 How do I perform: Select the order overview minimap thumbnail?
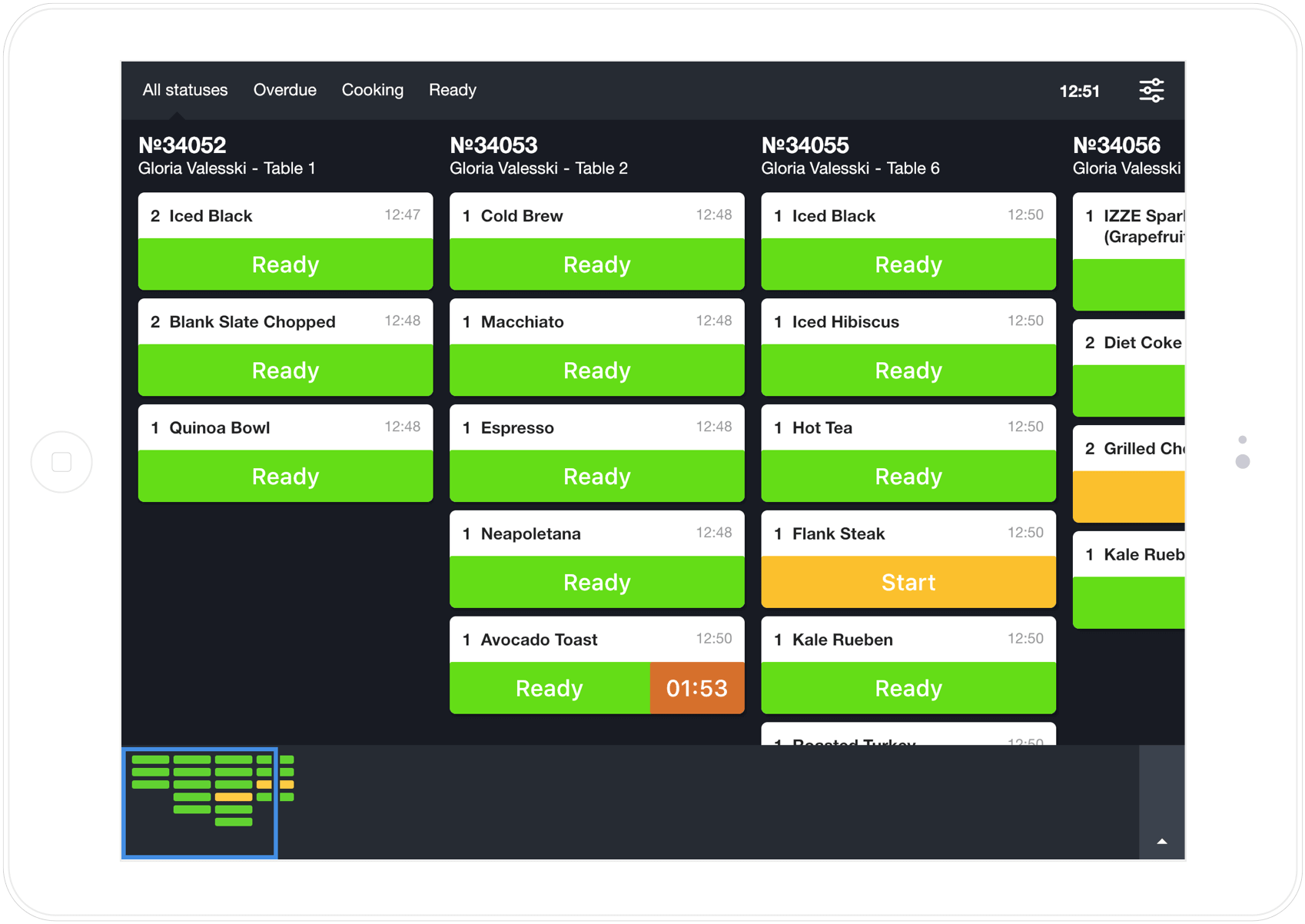(200, 802)
